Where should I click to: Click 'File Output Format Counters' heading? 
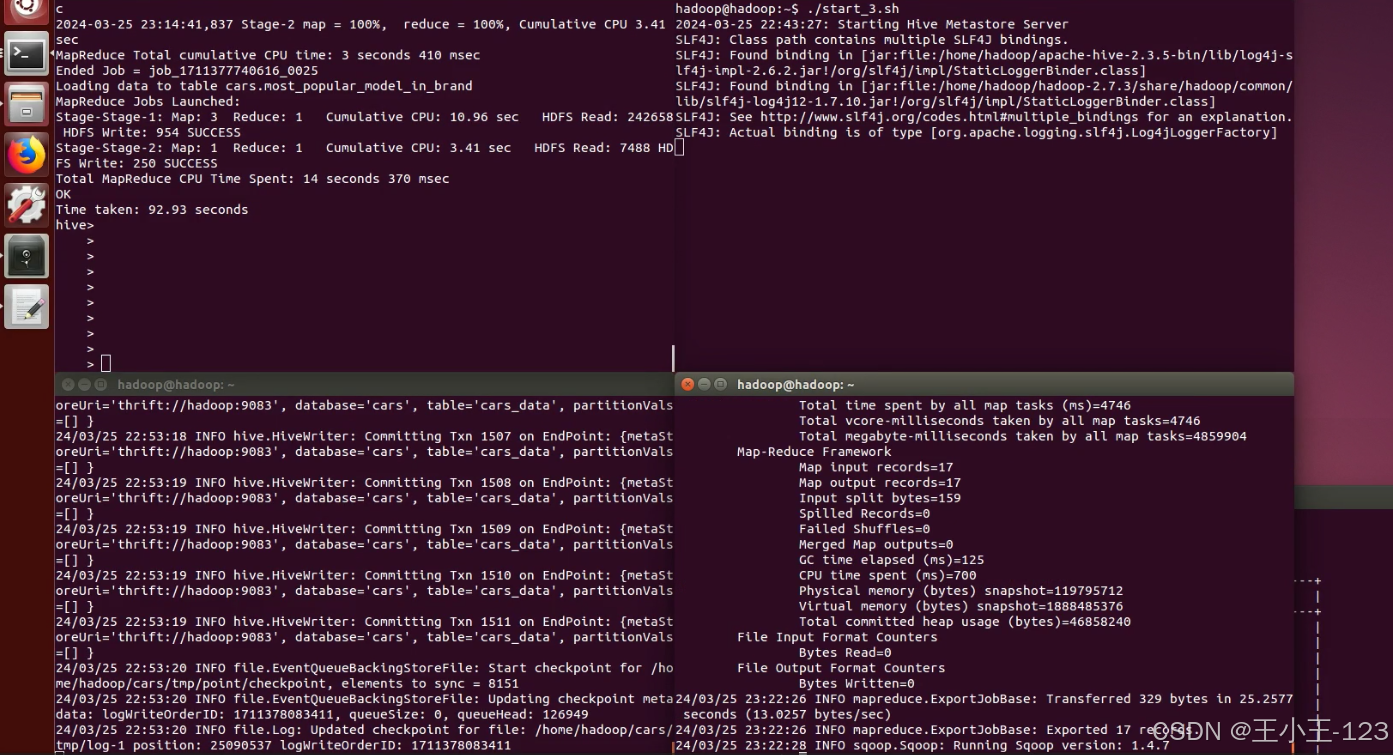[841, 668]
